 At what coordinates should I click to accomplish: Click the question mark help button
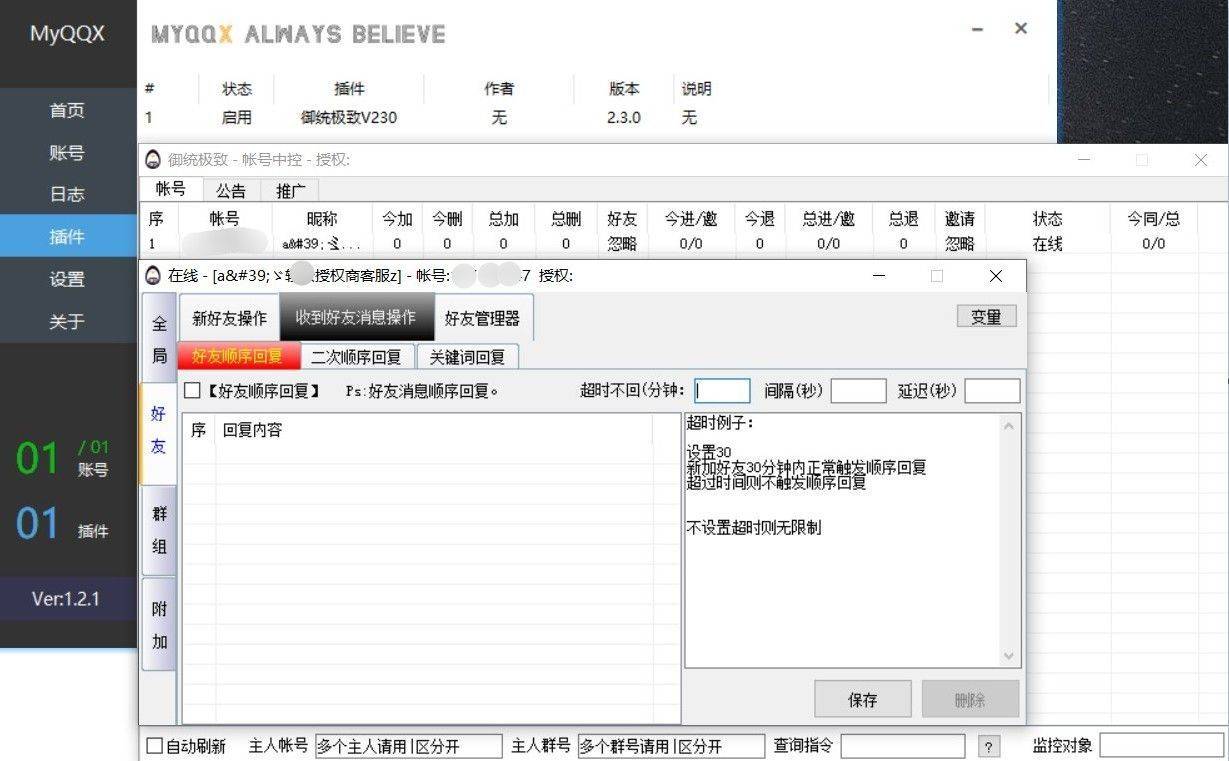[x=988, y=747]
